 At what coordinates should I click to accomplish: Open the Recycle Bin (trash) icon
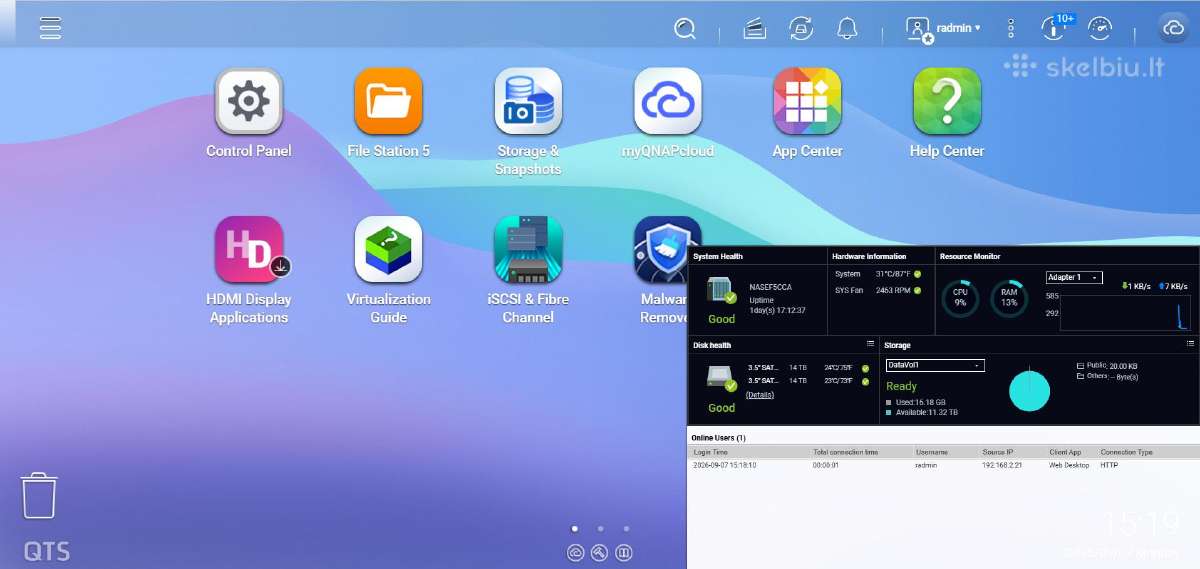coord(39,496)
